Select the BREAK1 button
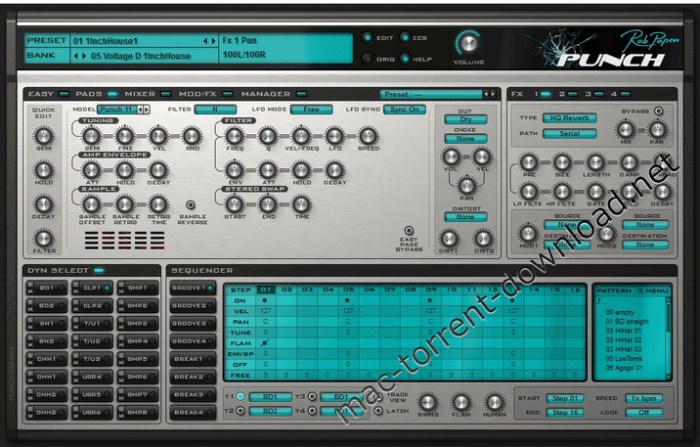 pyautogui.click(x=192, y=359)
